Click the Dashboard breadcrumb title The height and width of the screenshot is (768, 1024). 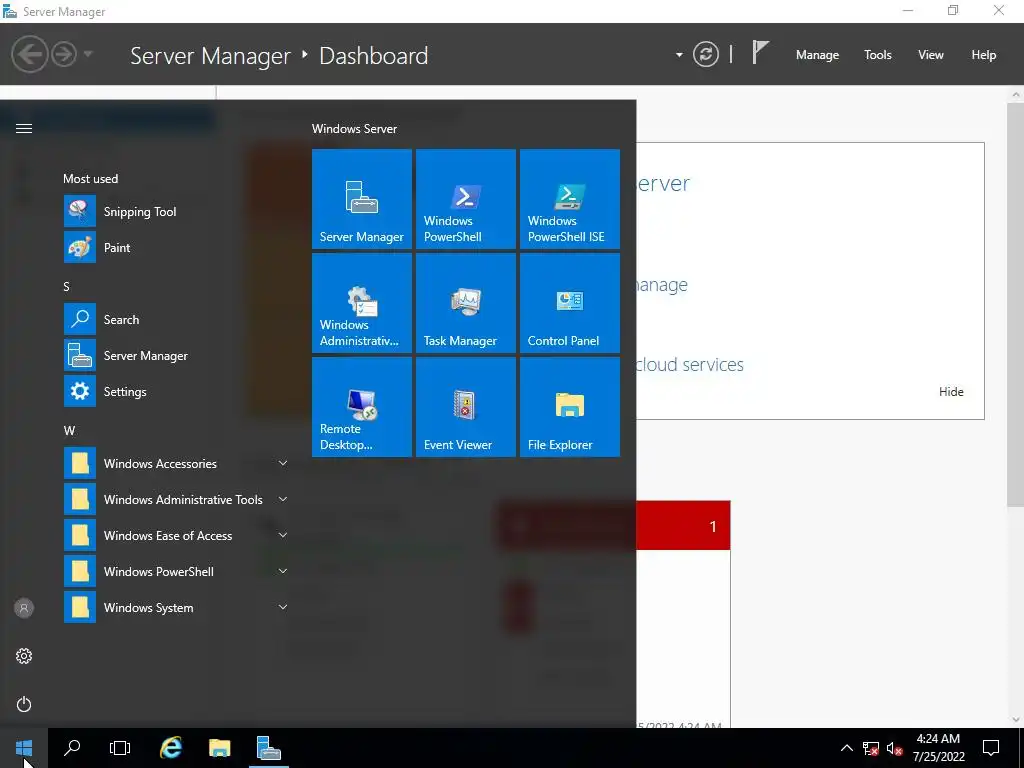pos(374,56)
